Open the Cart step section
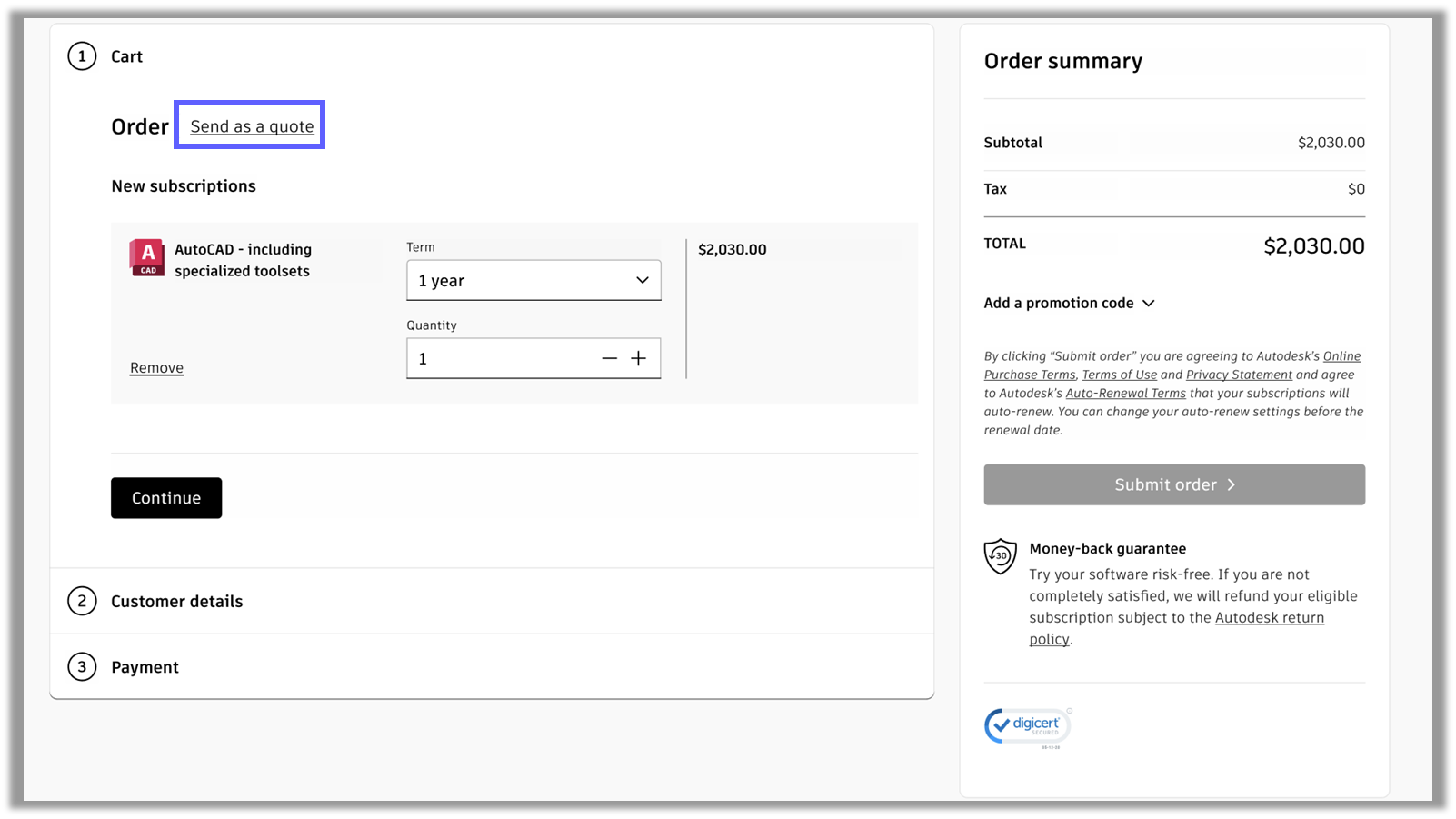The width and height of the screenshot is (1456, 819). click(127, 56)
